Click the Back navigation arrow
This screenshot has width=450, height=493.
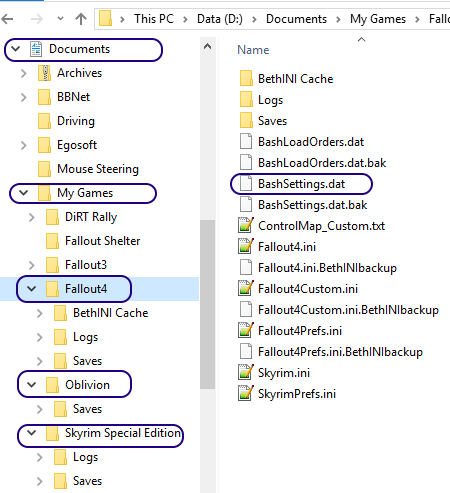pyautogui.click(x=7, y=19)
